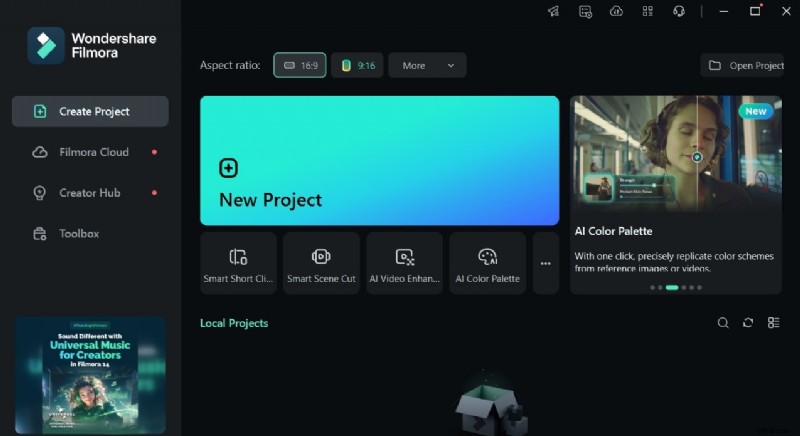Open the Smart Short Clips tool

point(238,263)
